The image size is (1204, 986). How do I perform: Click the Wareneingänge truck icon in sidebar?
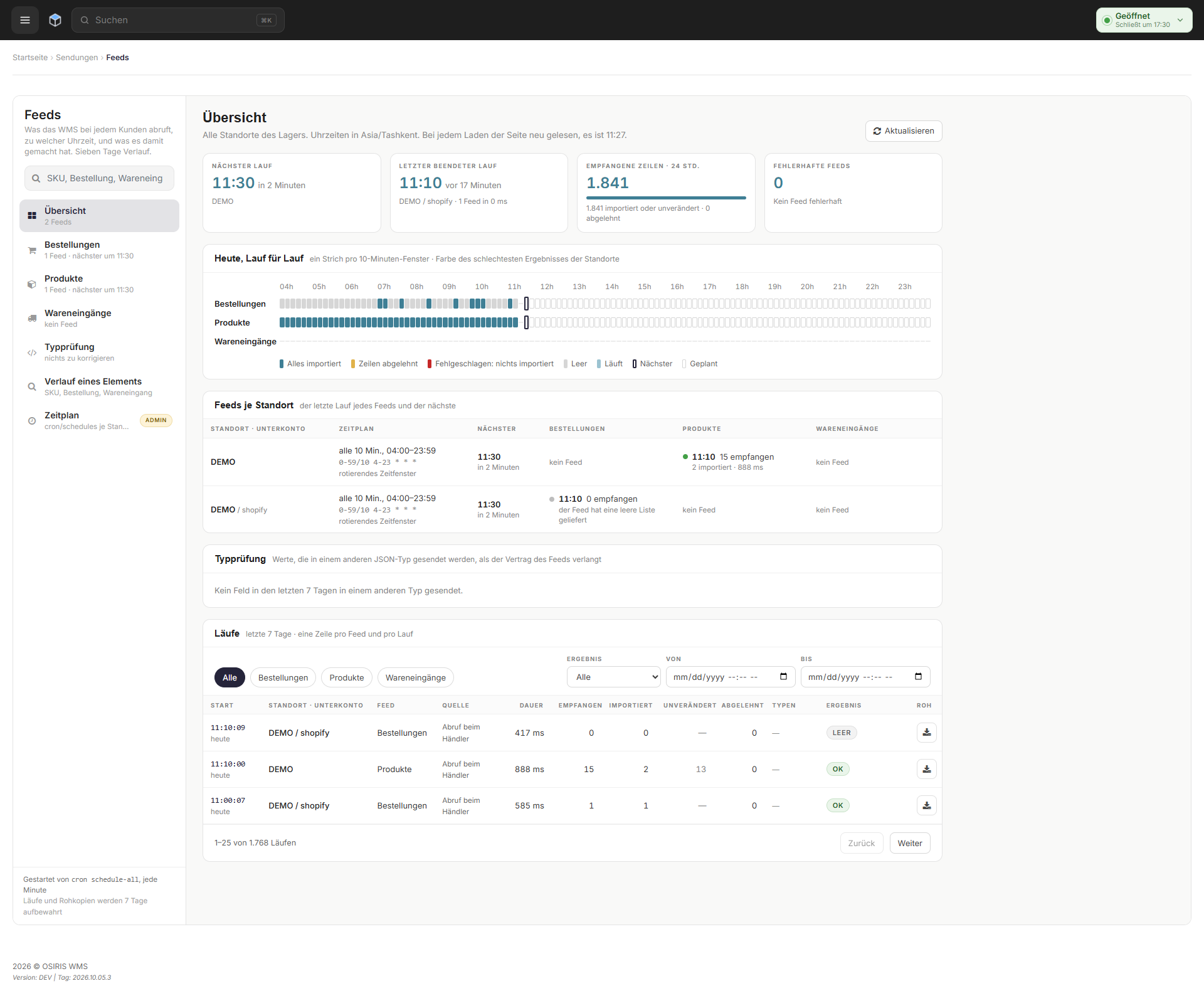[32, 319]
